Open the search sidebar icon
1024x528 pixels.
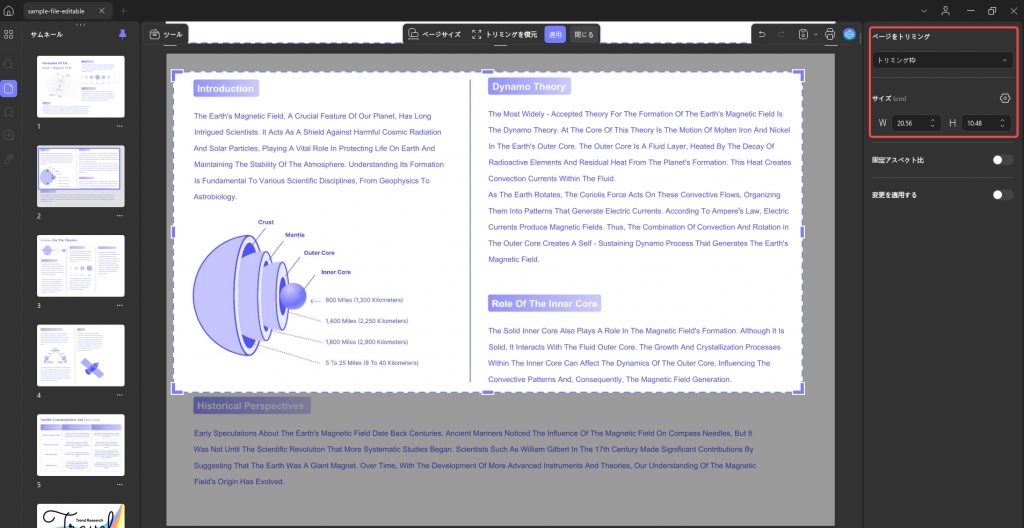[8, 65]
